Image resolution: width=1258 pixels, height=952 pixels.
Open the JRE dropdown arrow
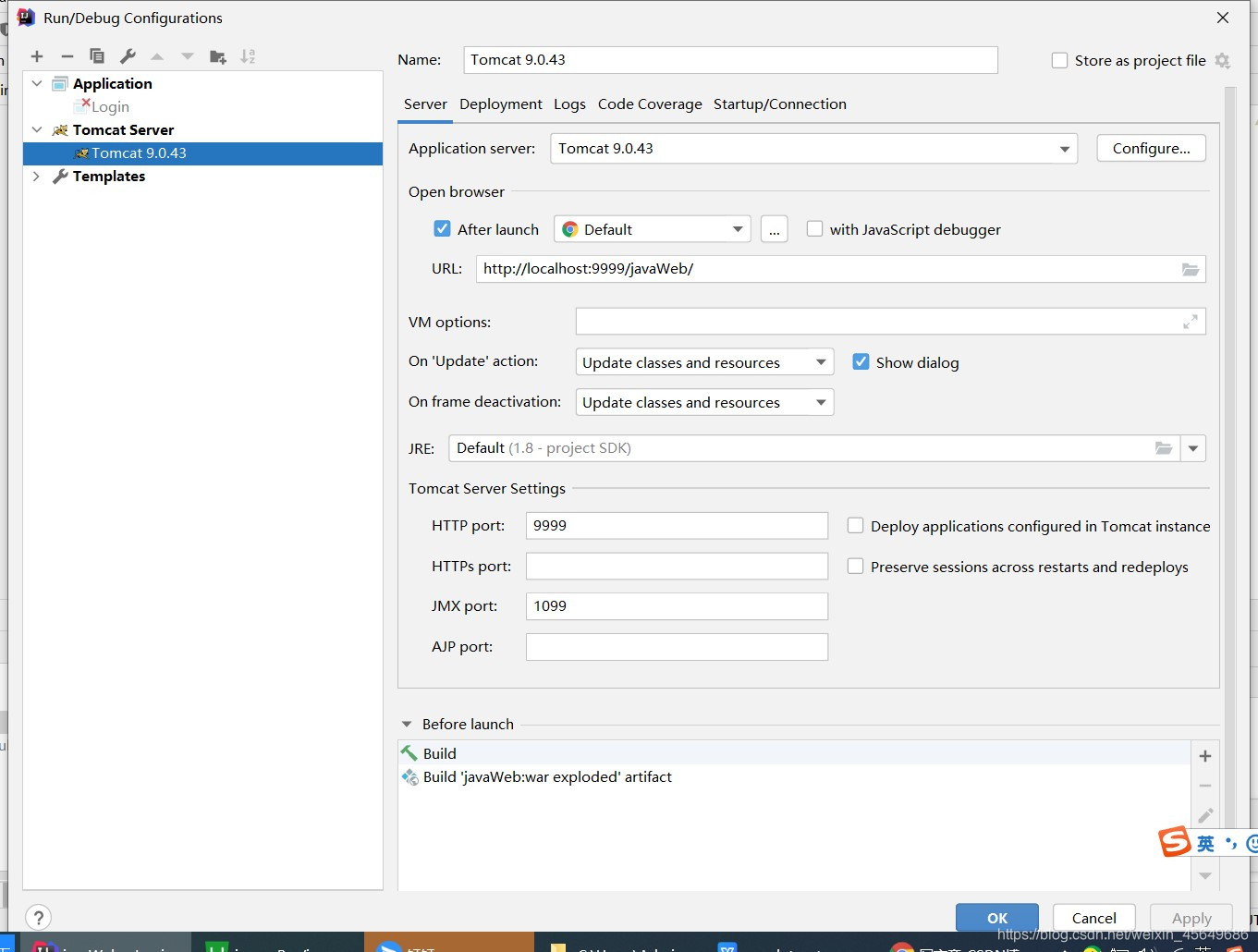point(1193,448)
